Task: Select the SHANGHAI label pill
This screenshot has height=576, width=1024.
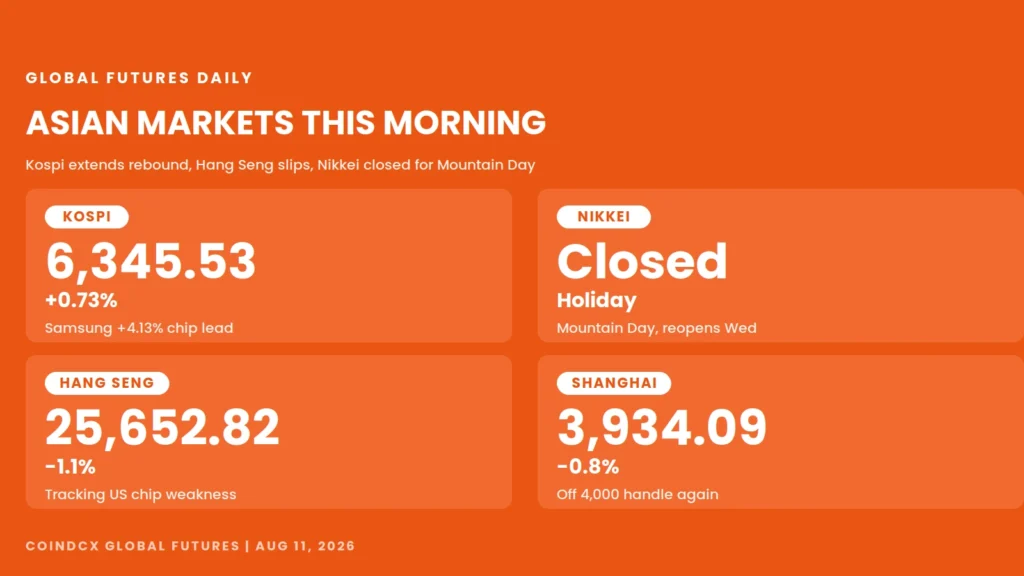Action: [614, 383]
